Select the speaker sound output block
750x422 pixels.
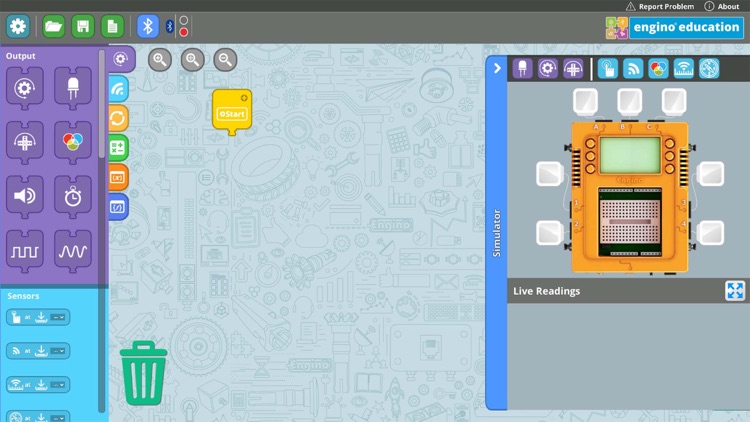click(25, 197)
